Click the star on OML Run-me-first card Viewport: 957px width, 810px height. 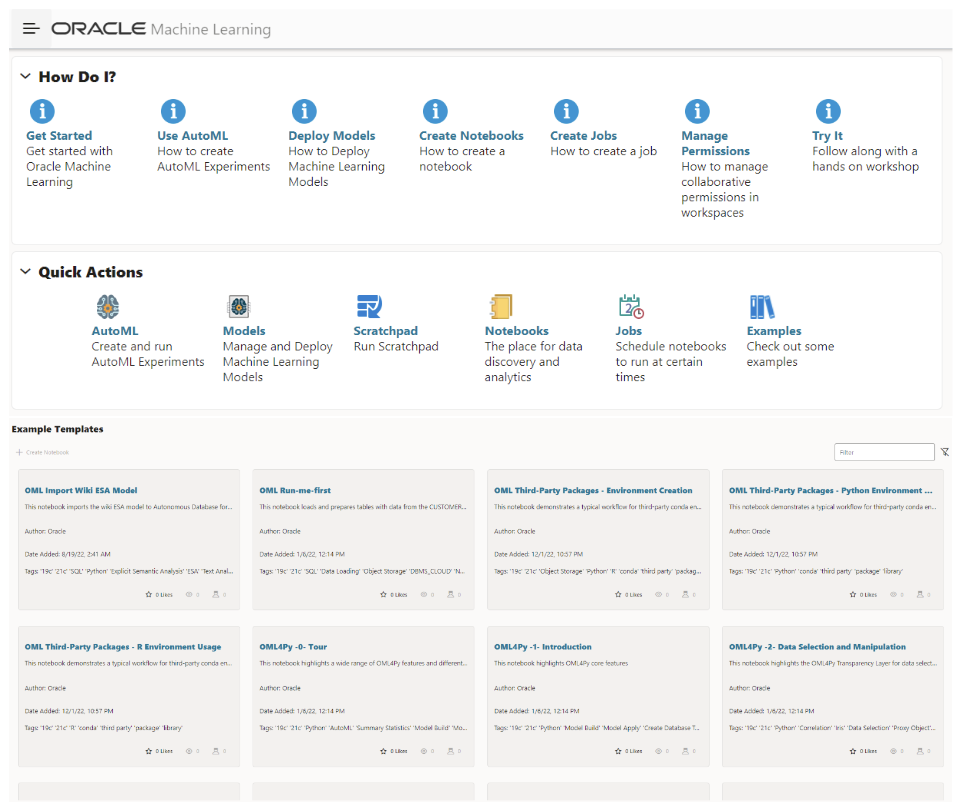coord(383,595)
